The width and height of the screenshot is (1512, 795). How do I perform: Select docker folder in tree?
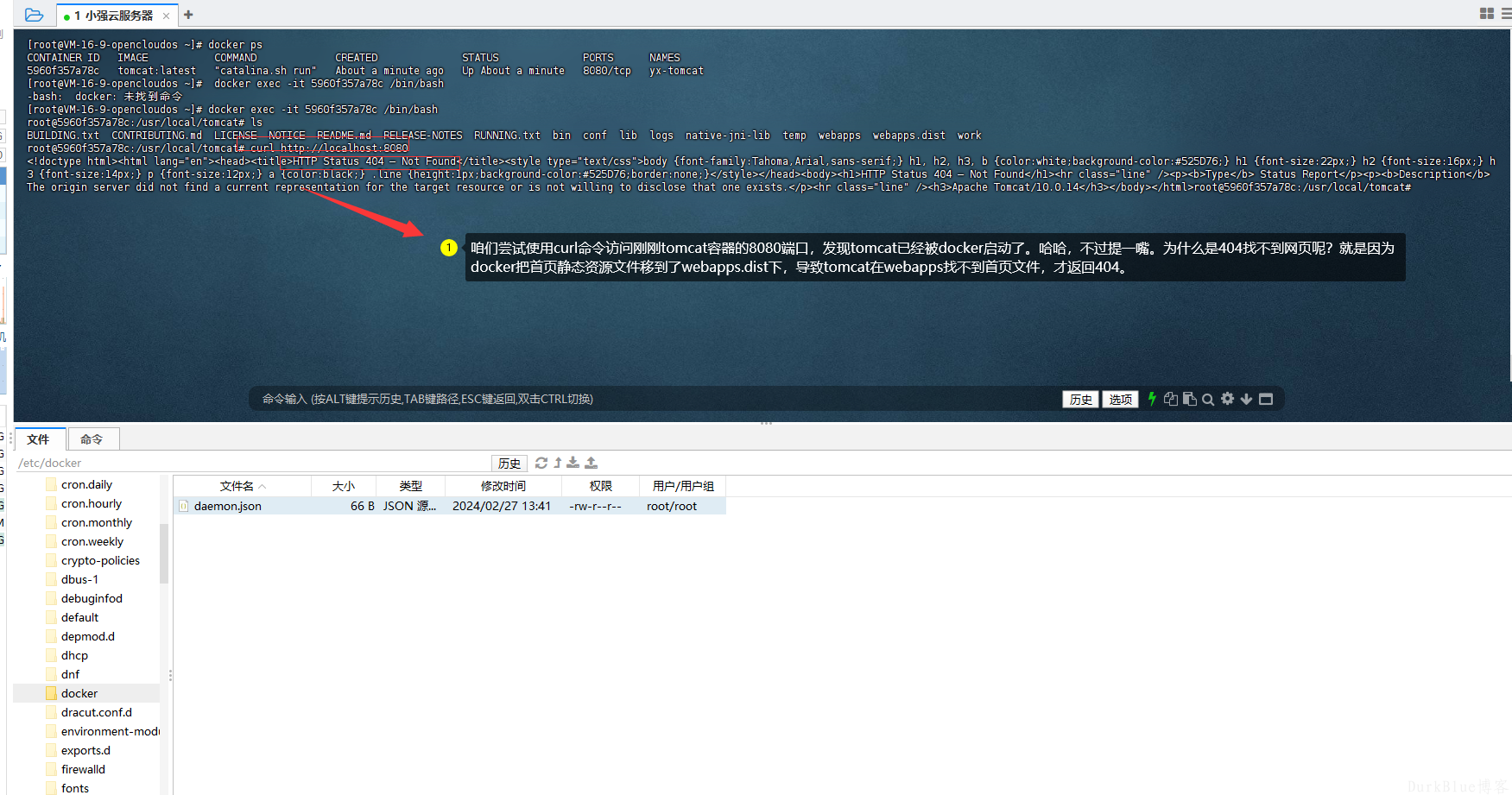pos(79,693)
